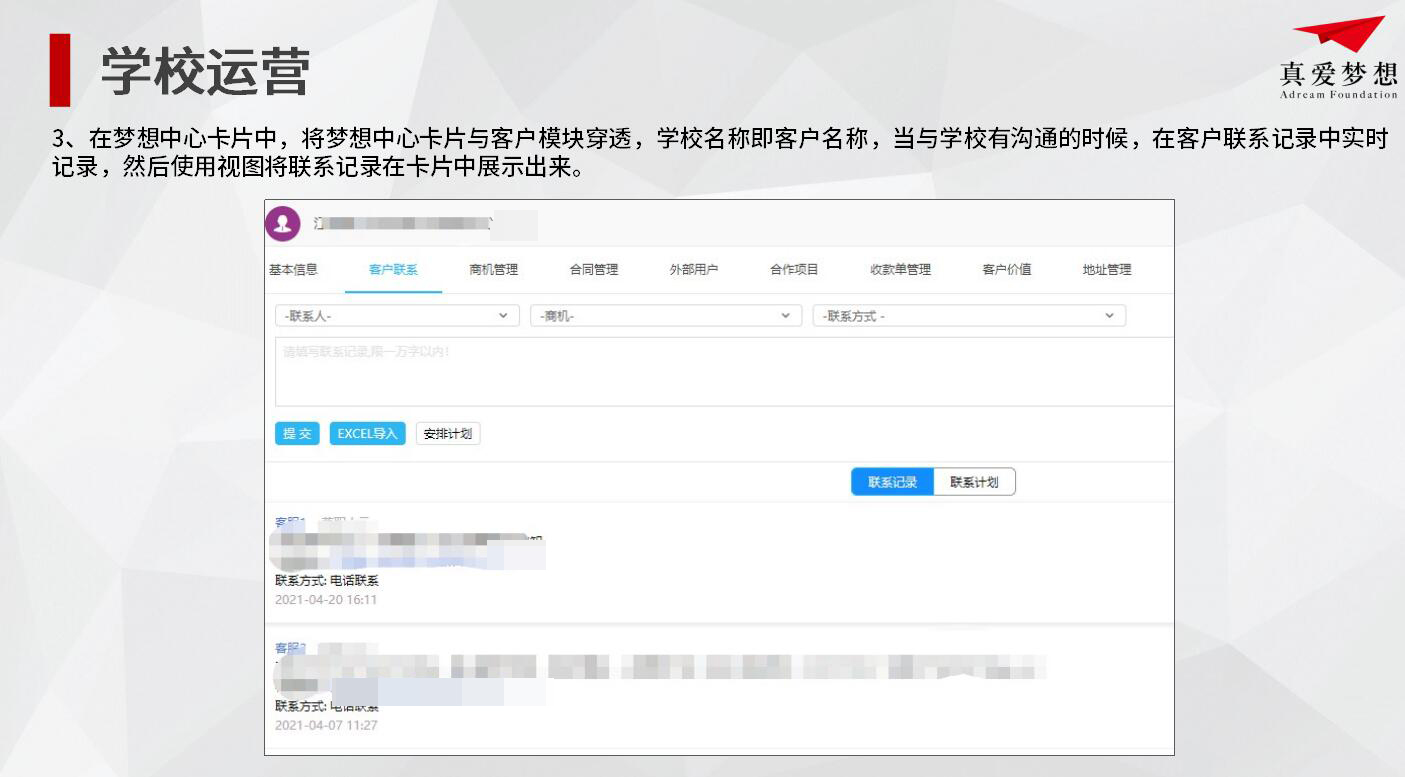The image size is (1405, 777).
Task: Click the purple customer avatar icon
Action: click(x=283, y=224)
